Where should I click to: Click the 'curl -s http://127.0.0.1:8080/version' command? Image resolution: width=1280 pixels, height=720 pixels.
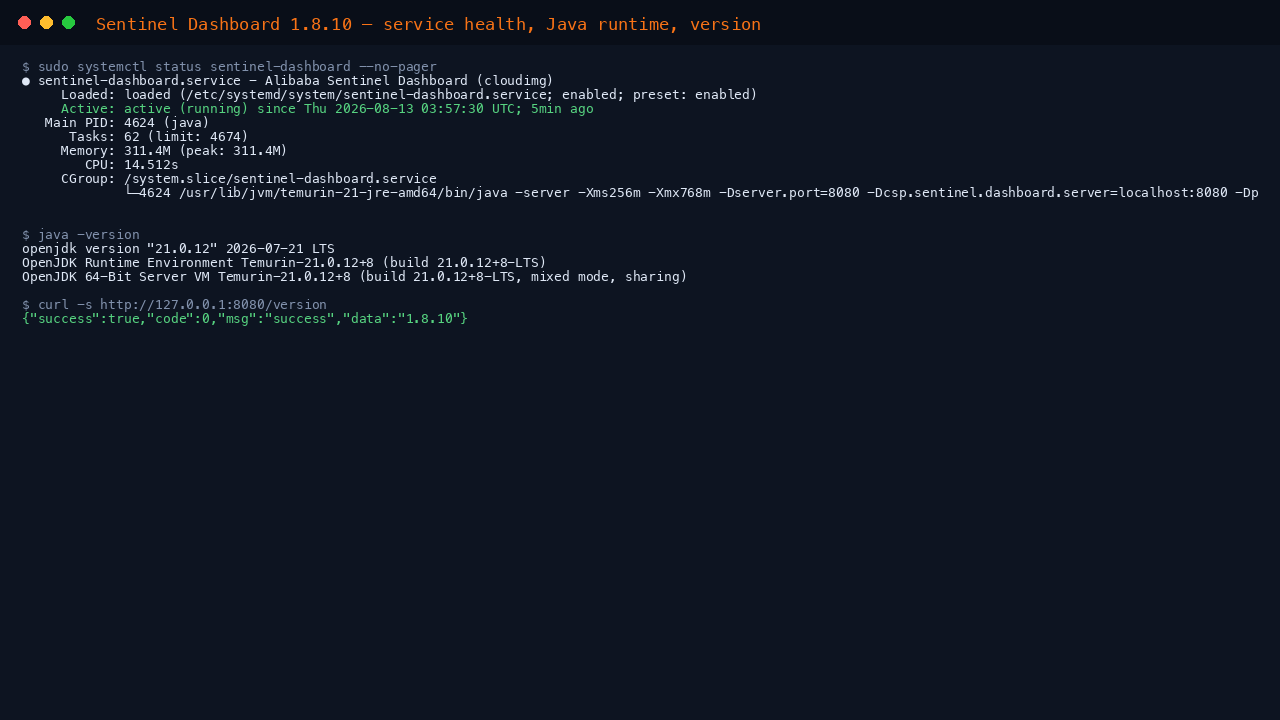174,305
